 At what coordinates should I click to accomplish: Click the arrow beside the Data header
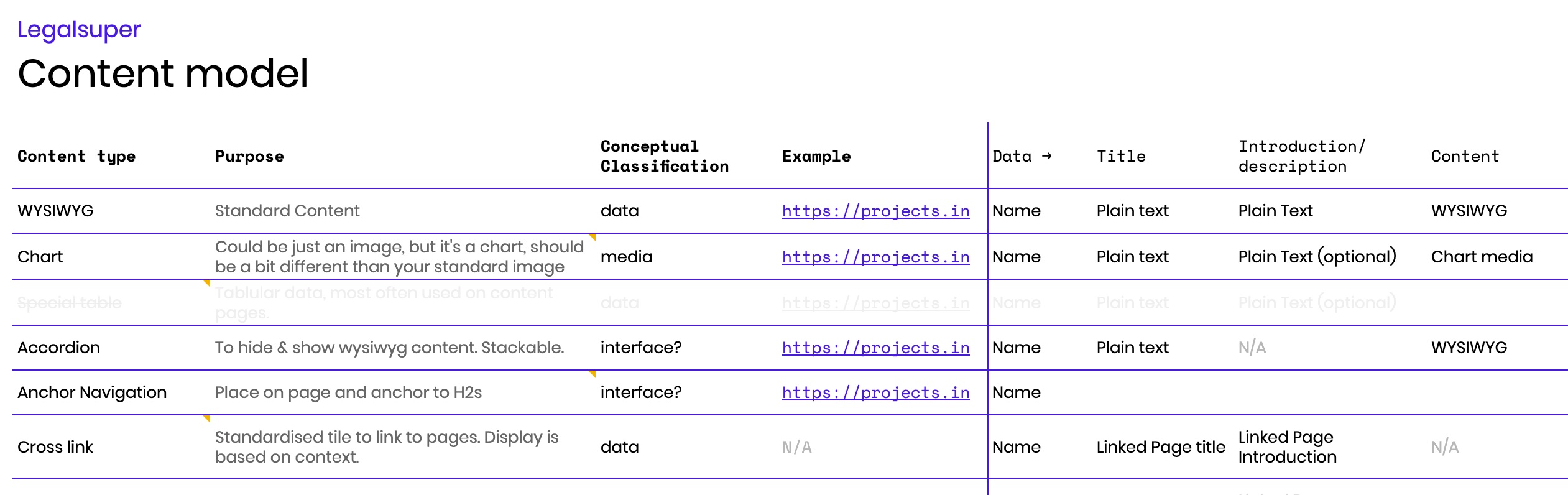point(1047,156)
